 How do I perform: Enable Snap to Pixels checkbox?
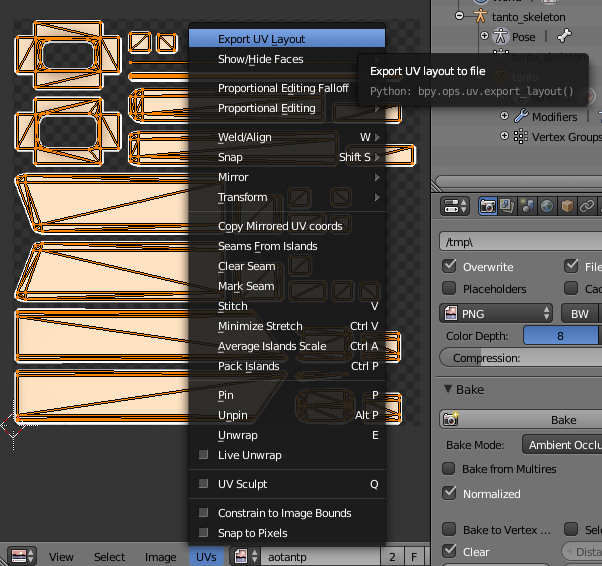(x=203, y=533)
